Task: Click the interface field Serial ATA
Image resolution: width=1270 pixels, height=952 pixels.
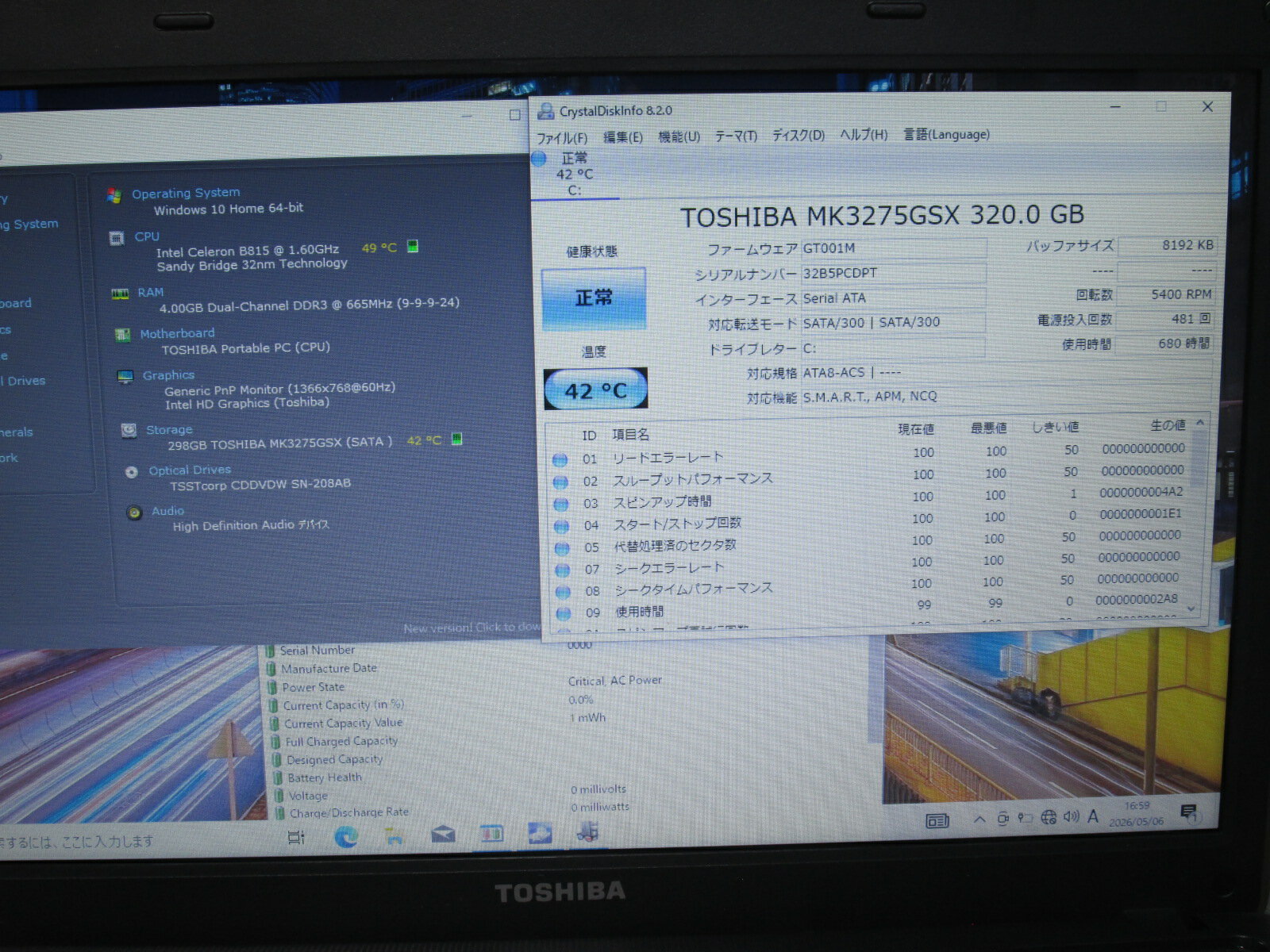Action: (x=894, y=298)
